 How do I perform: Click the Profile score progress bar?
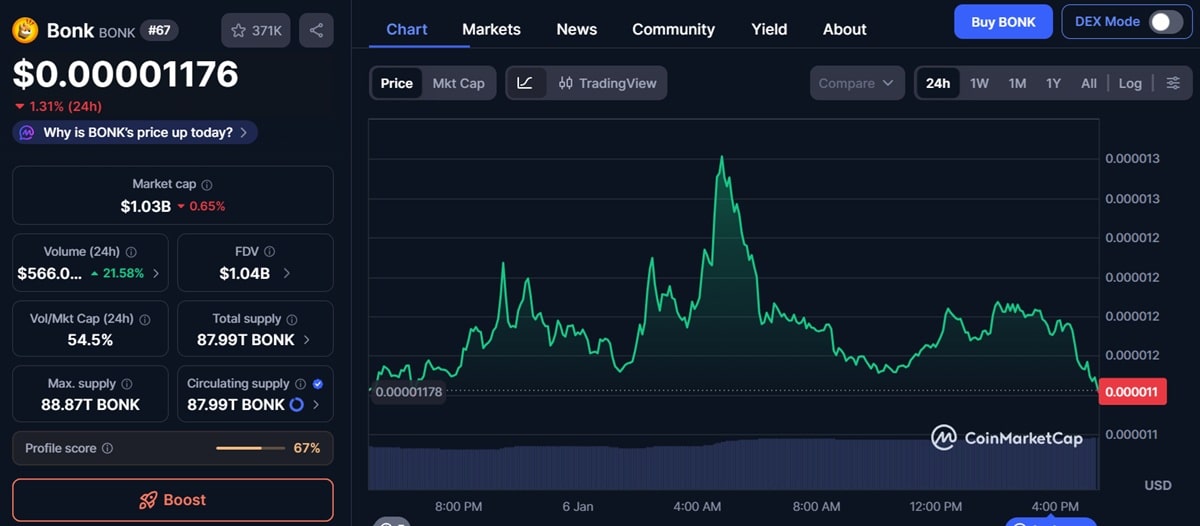coord(250,449)
